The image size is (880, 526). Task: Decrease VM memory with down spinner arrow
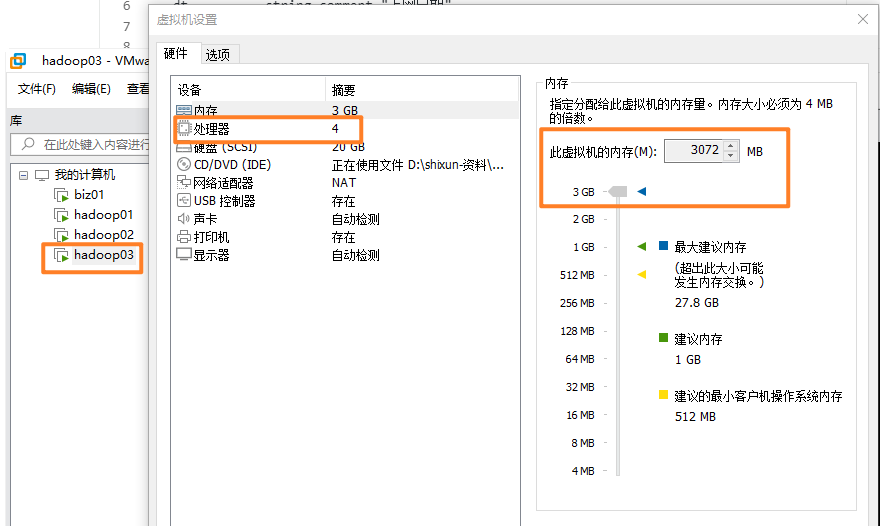point(730,156)
